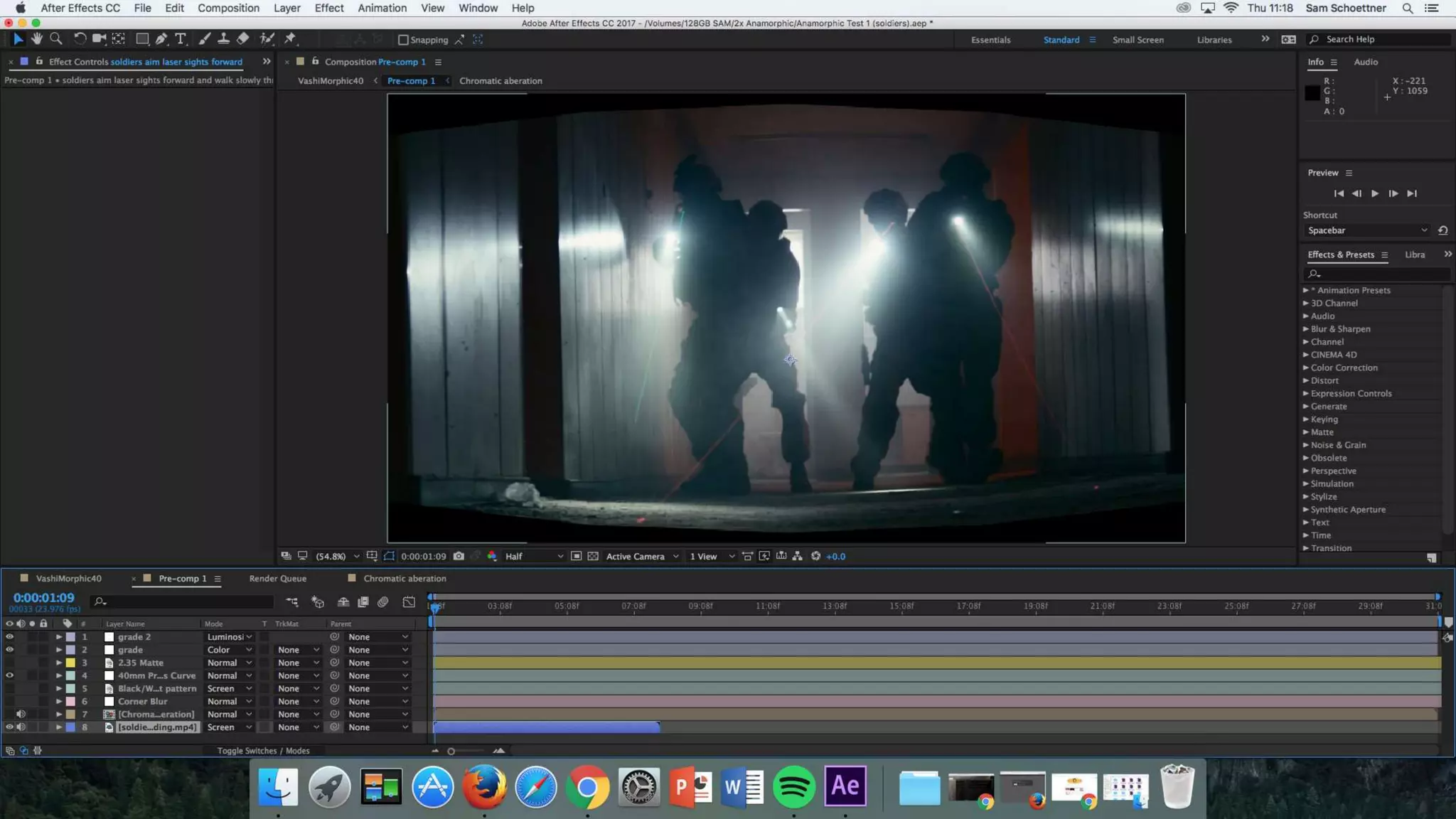Expand the Blur & Sharpen effects category

tap(1306, 329)
